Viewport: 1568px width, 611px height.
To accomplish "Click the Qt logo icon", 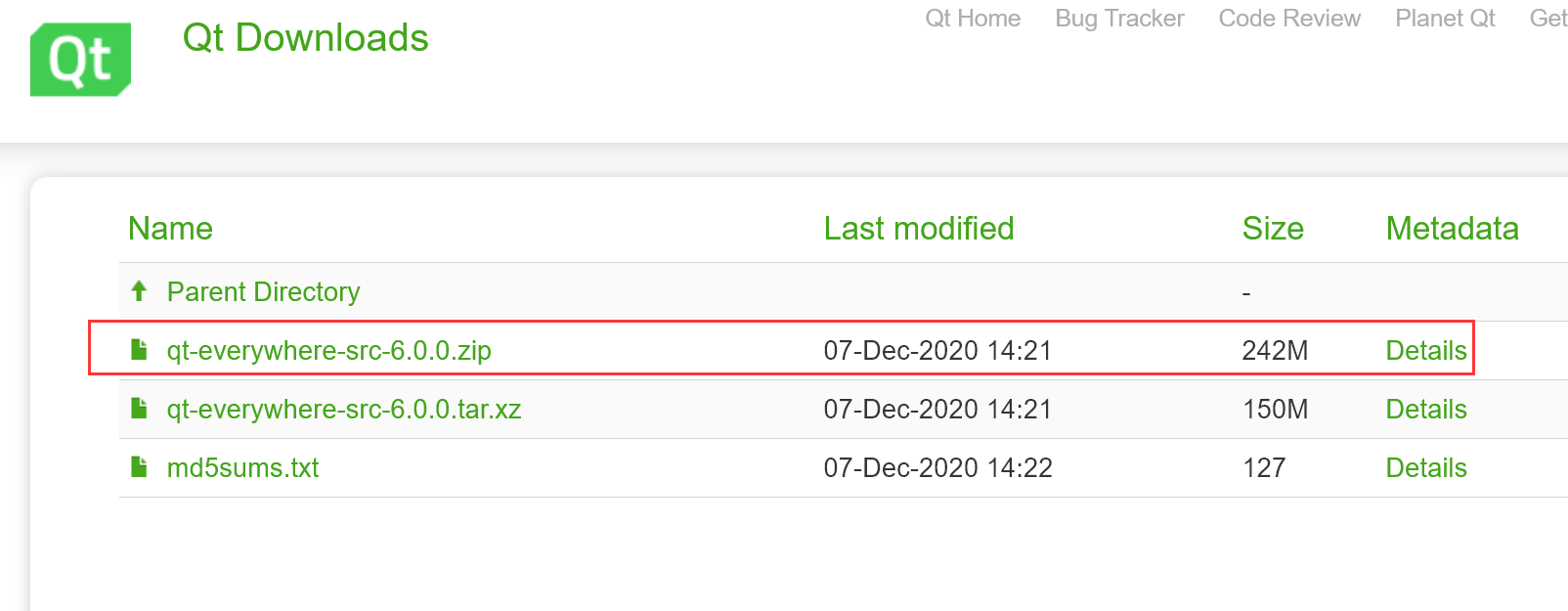I will coord(80,59).
